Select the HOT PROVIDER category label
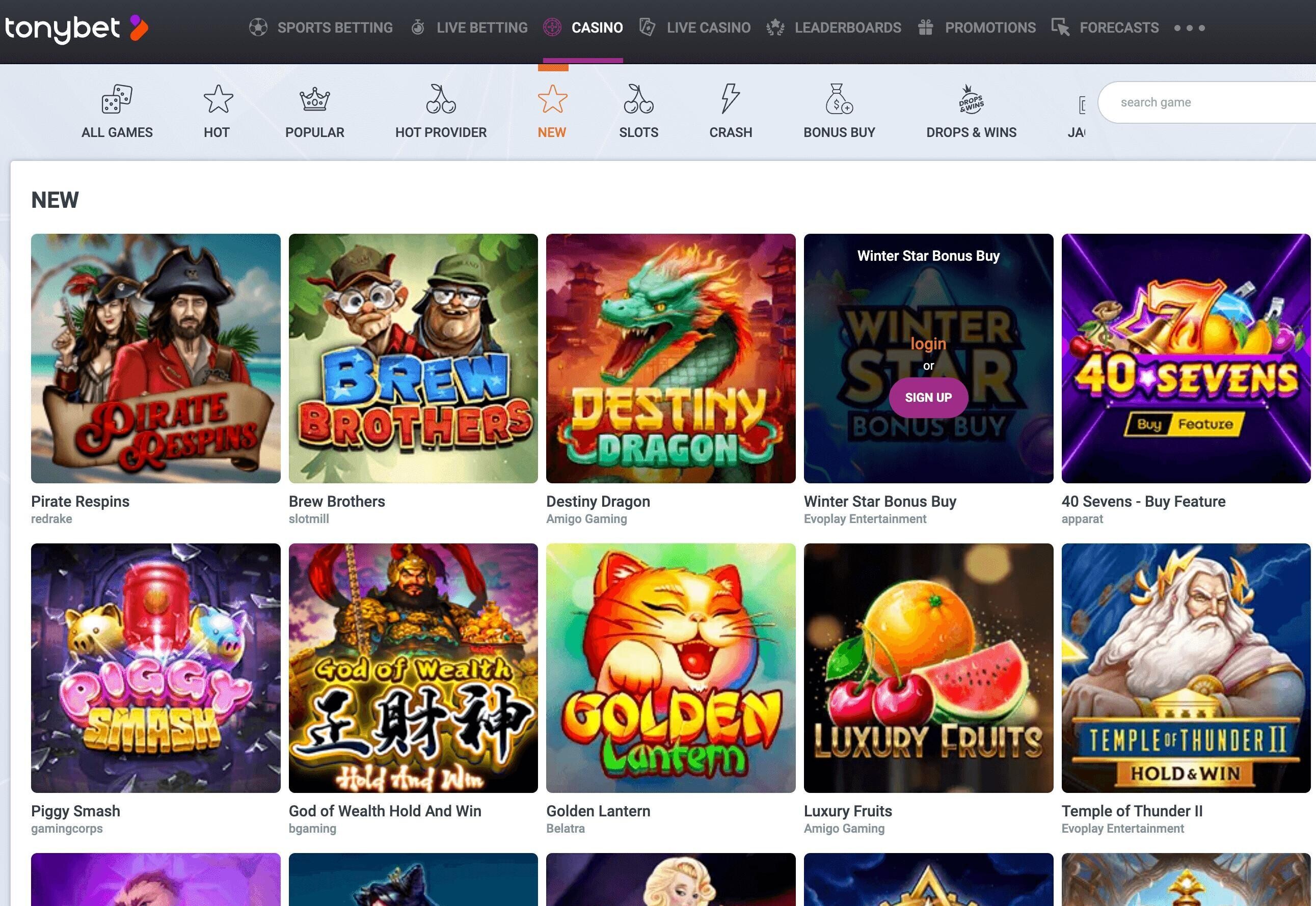Screen dimensions: 1316x906 click(x=441, y=132)
